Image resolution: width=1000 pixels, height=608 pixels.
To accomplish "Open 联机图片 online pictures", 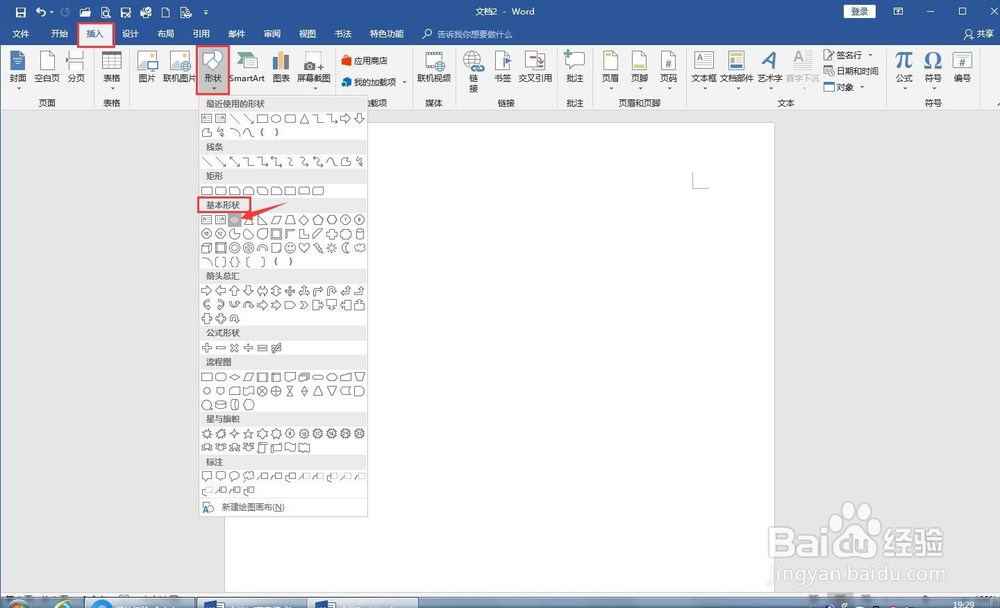I will 179,67.
